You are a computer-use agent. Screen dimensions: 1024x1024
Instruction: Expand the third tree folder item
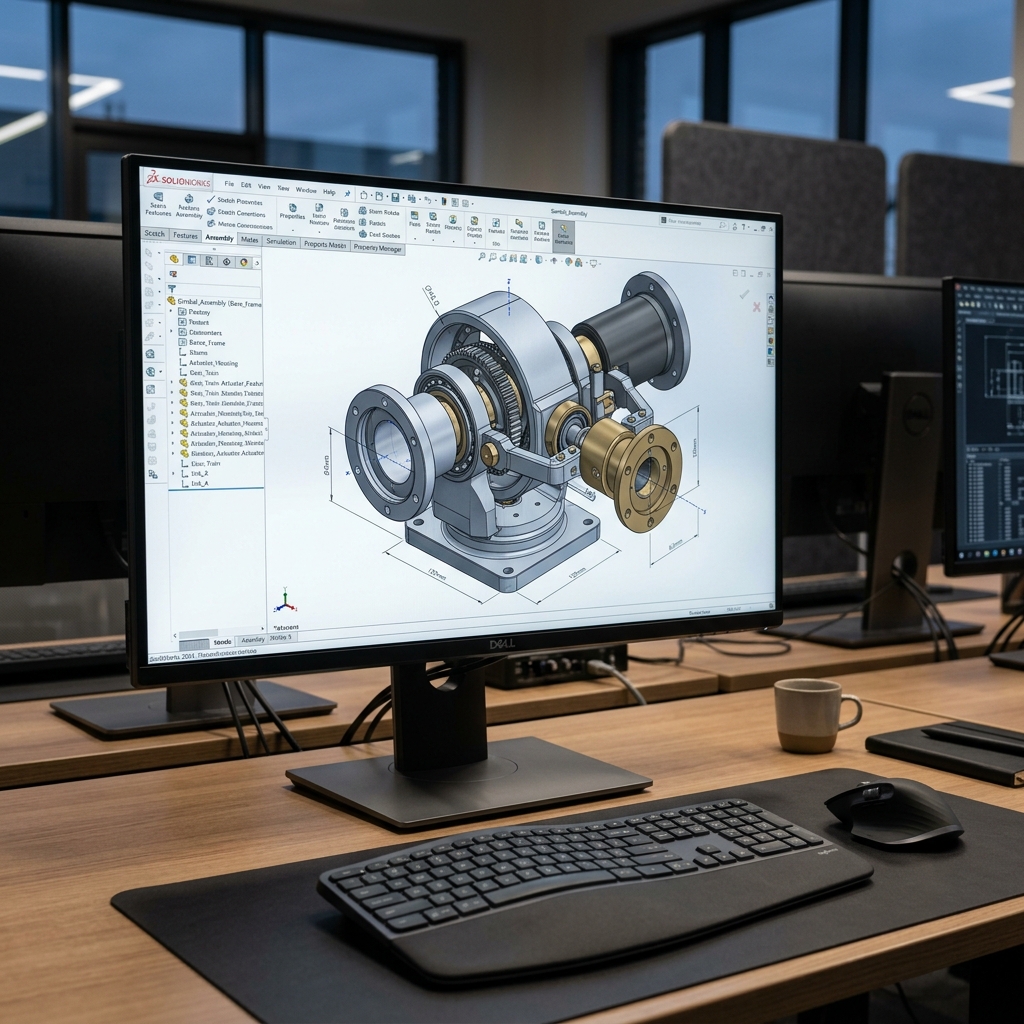click(171, 331)
